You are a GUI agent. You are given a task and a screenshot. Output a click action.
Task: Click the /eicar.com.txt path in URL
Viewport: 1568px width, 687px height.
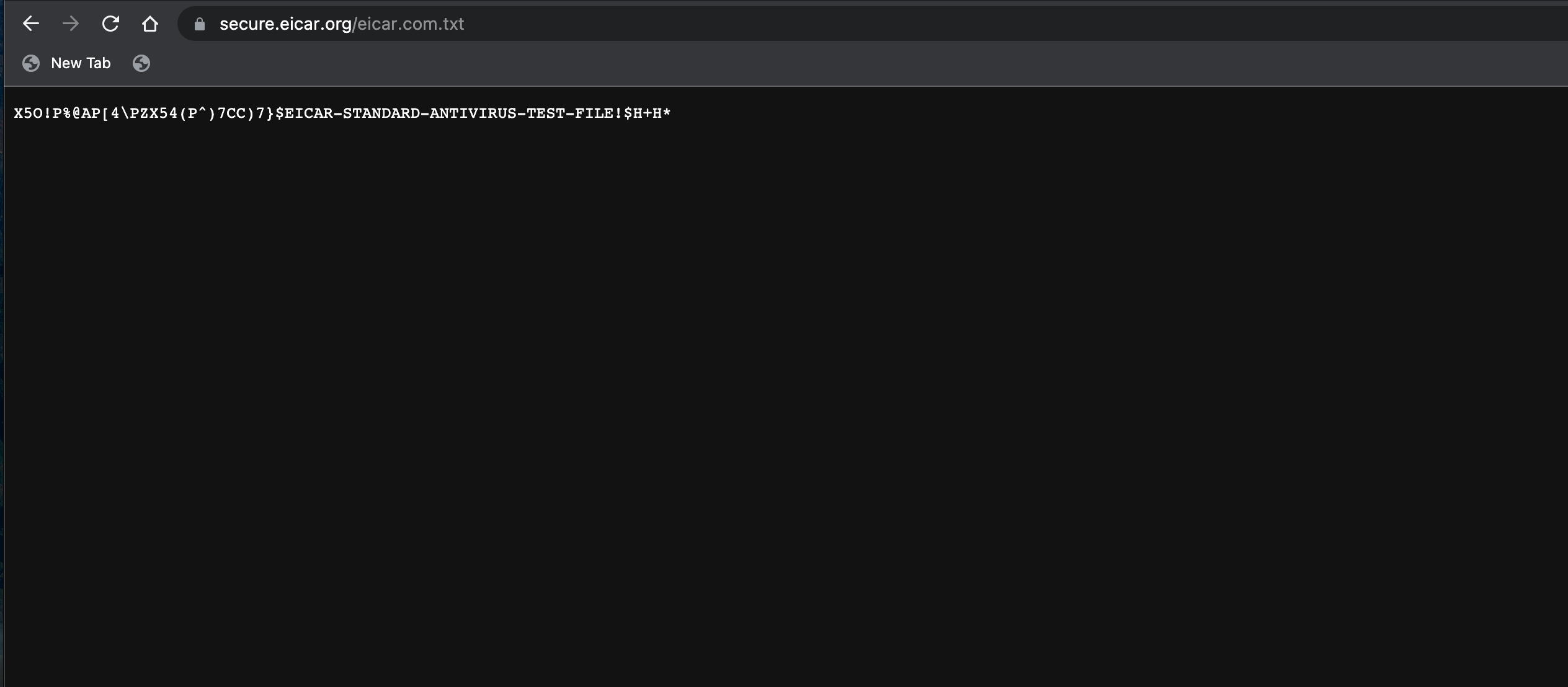point(408,24)
